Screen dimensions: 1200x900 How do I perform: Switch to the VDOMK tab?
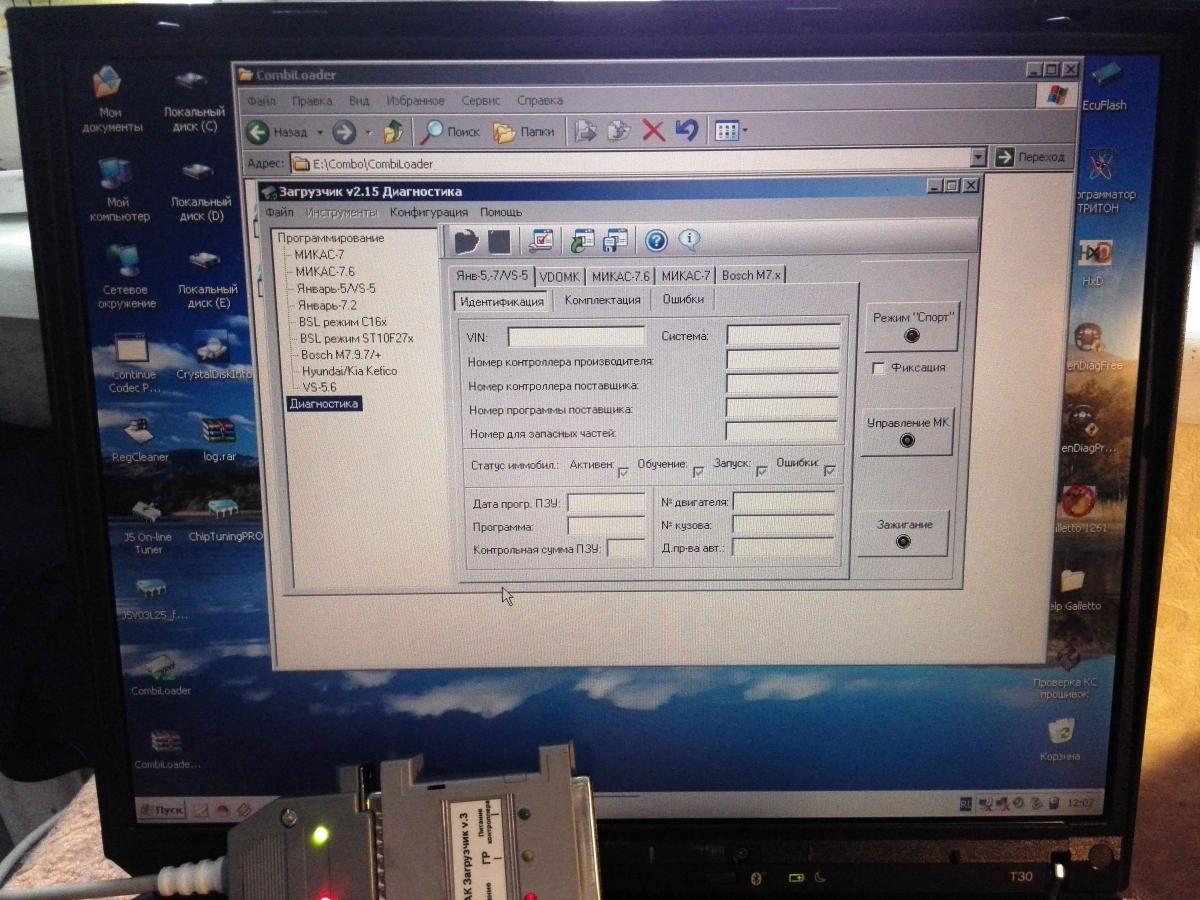point(560,276)
